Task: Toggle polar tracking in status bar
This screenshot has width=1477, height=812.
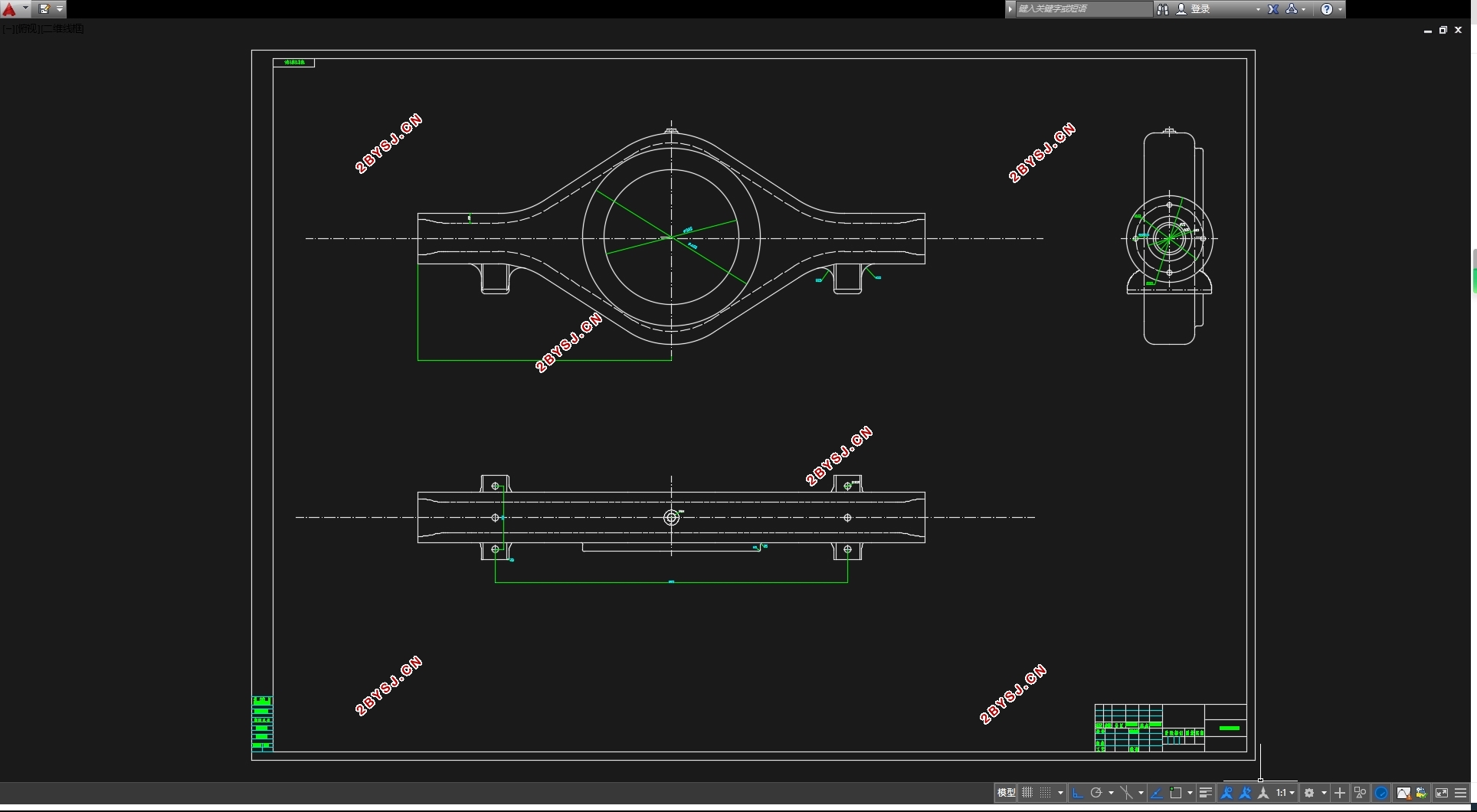Action: pyautogui.click(x=1096, y=793)
